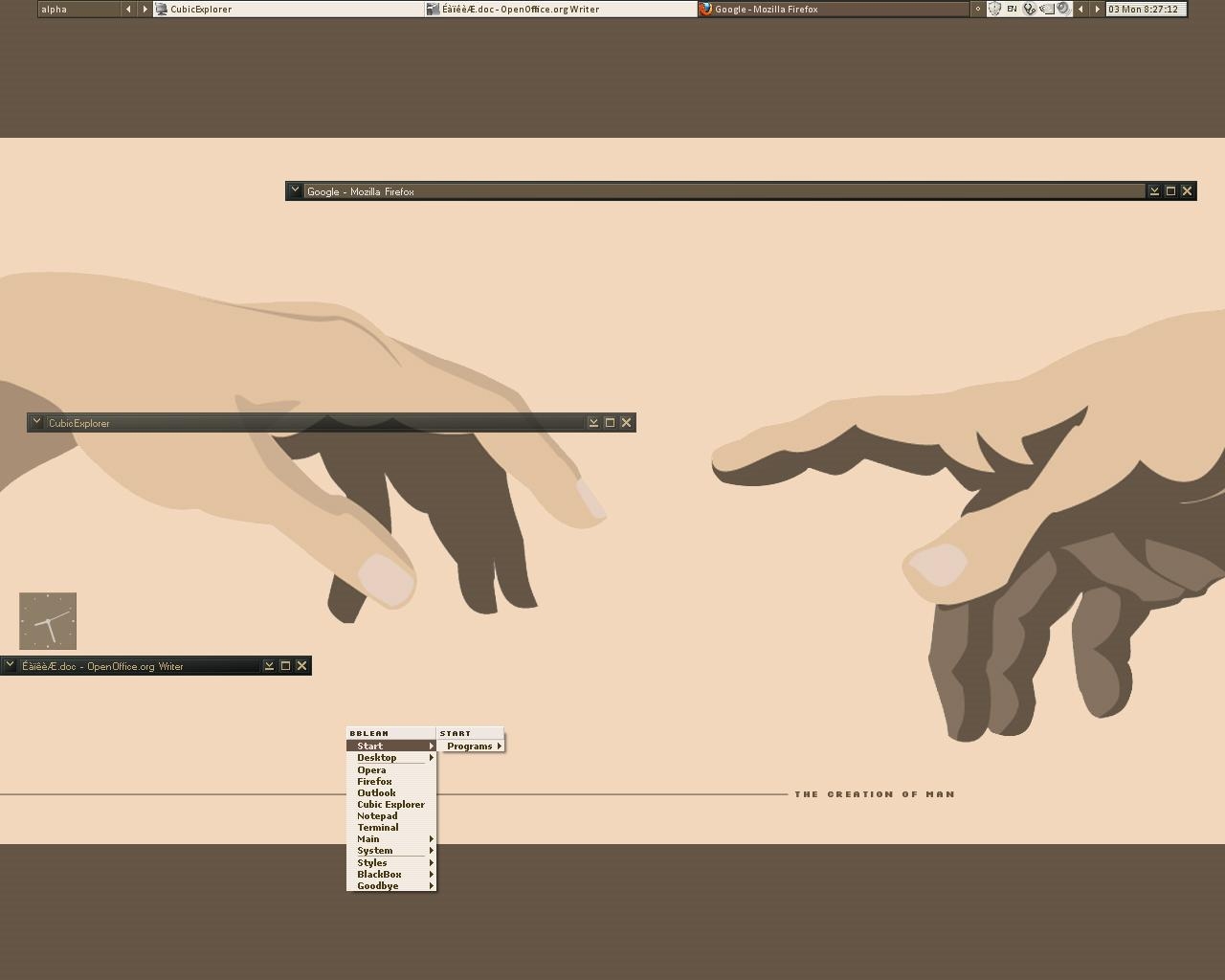Screen dimensions: 1225x980
Task: Close the OpenOffice.org Writer window
Action: coord(301,665)
